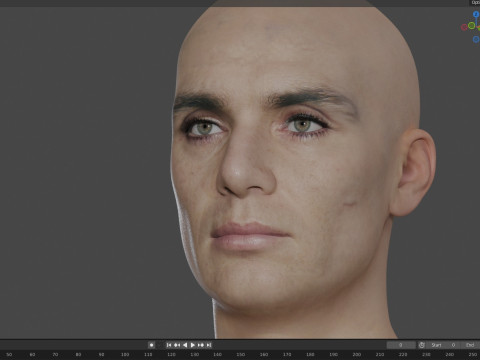
Task: Jump to the timeline start frame
Action: [x=169, y=345]
